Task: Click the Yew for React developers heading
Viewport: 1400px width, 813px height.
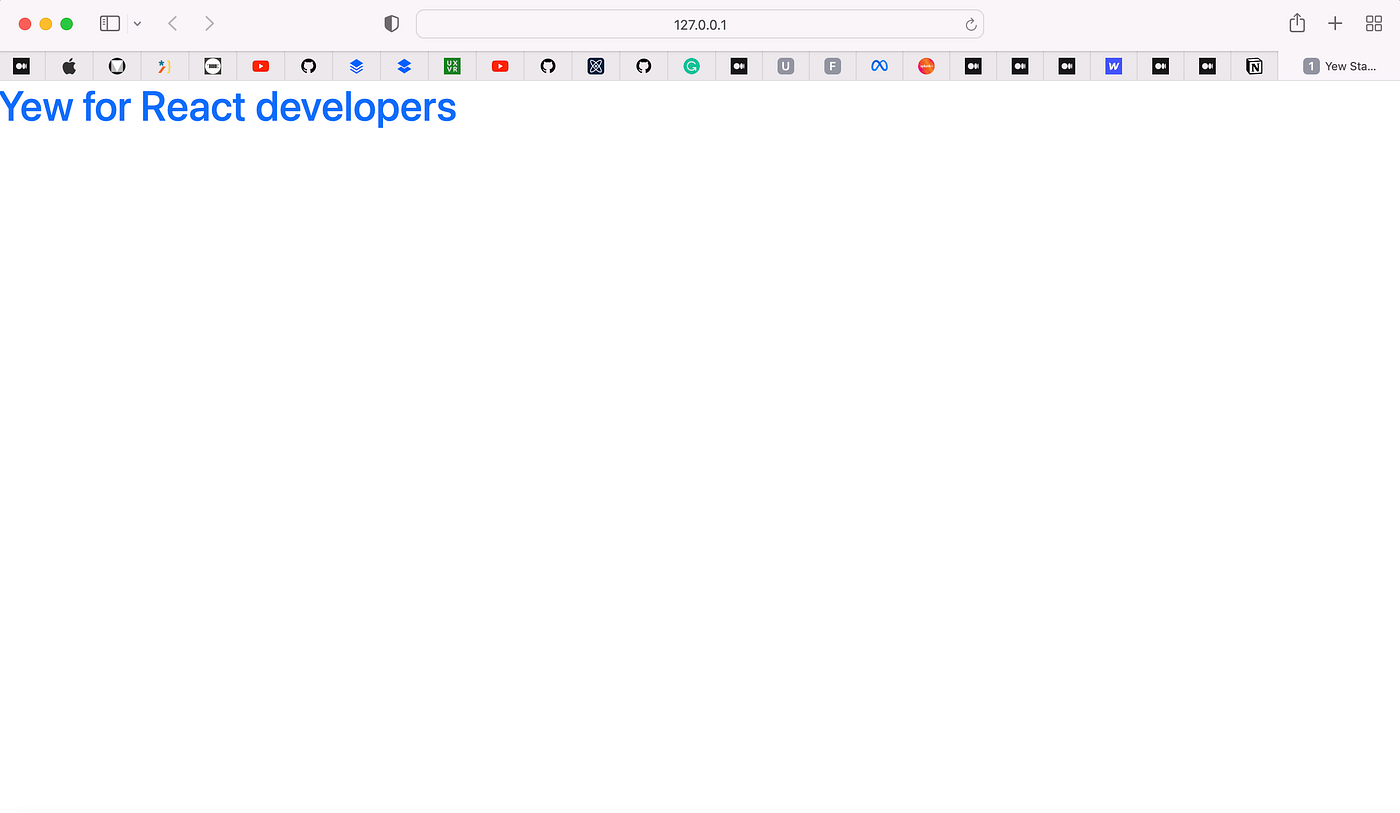Action: [x=228, y=107]
